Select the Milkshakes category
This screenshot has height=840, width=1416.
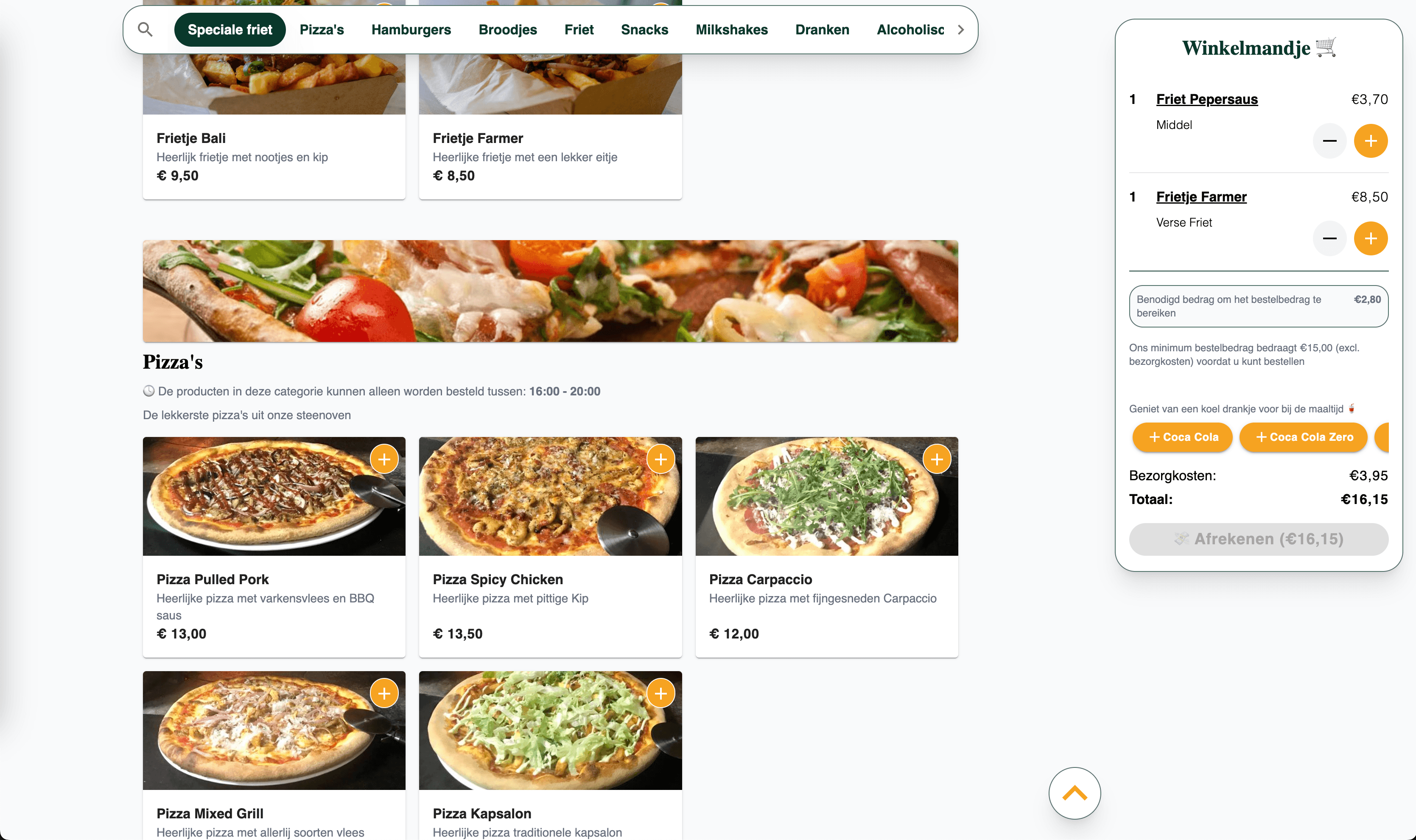[x=731, y=29]
